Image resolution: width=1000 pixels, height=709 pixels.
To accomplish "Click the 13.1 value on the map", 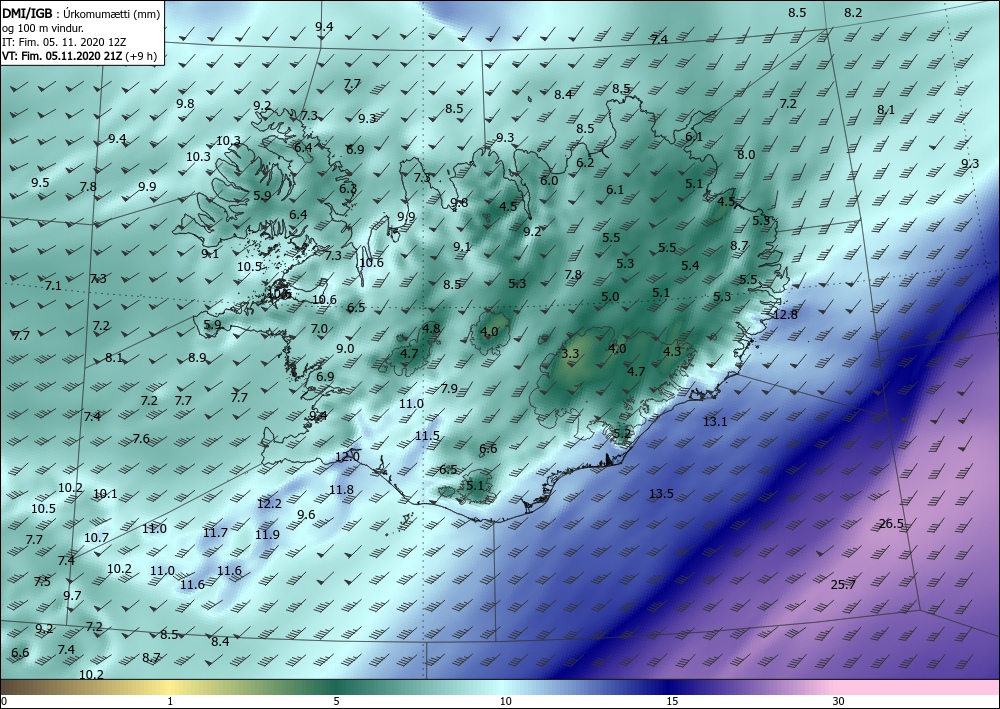I will coord(715,421).
